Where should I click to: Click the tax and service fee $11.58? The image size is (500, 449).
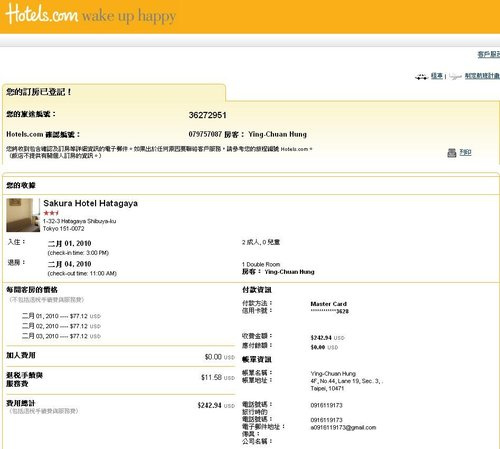[218, 377]
